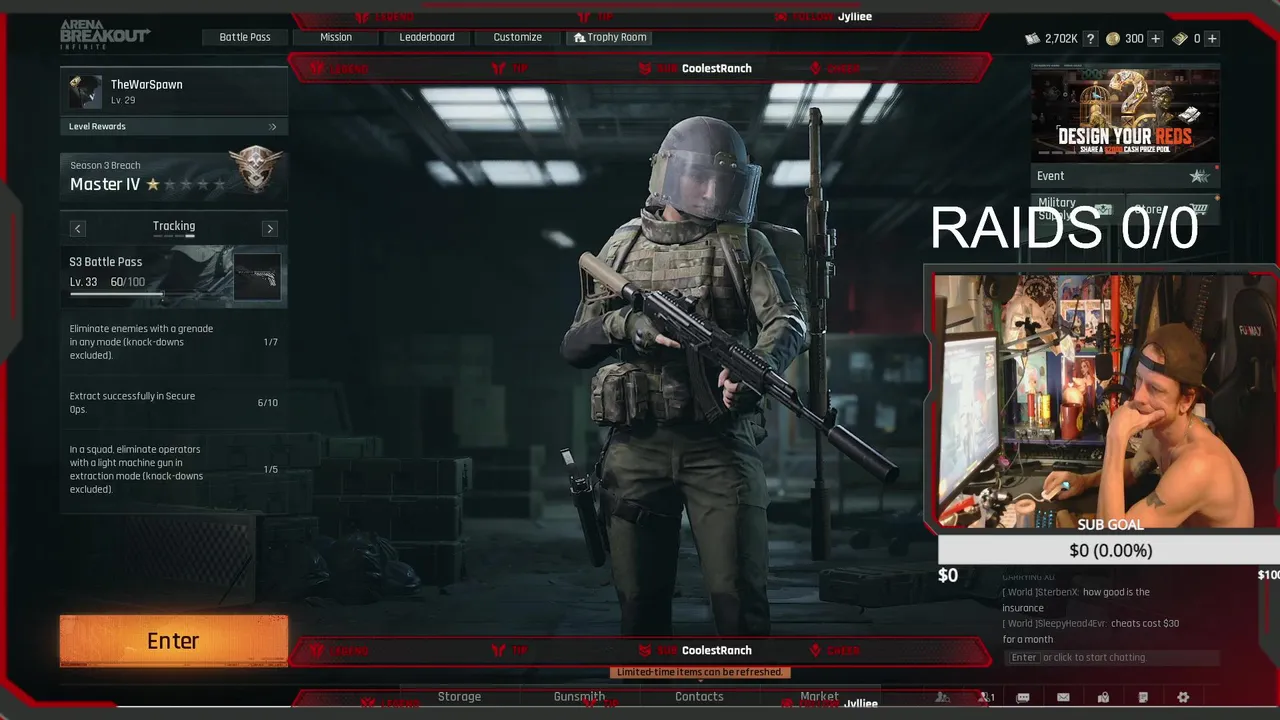Expand Level Rewards chevron
This screenshot has width=1280, height=720.
[272, 127]
